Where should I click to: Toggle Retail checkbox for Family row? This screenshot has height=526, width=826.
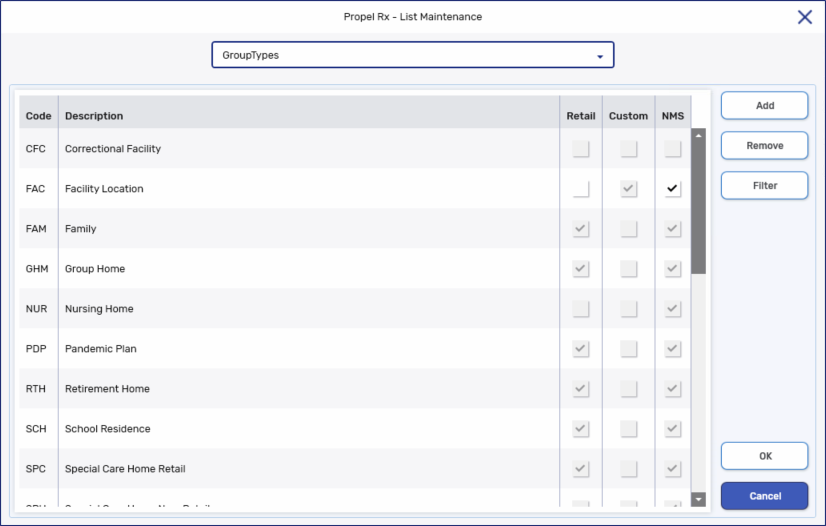click(581, 229)
